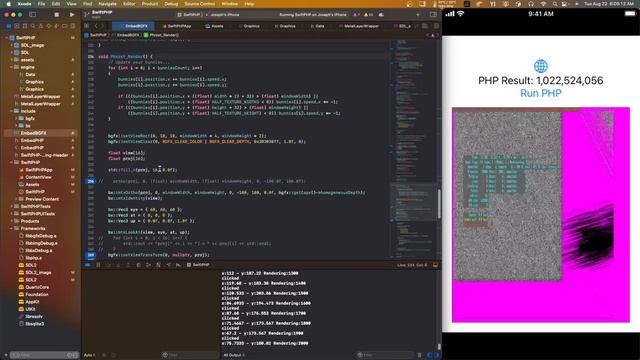Click the trash icon to clear console

419,355
